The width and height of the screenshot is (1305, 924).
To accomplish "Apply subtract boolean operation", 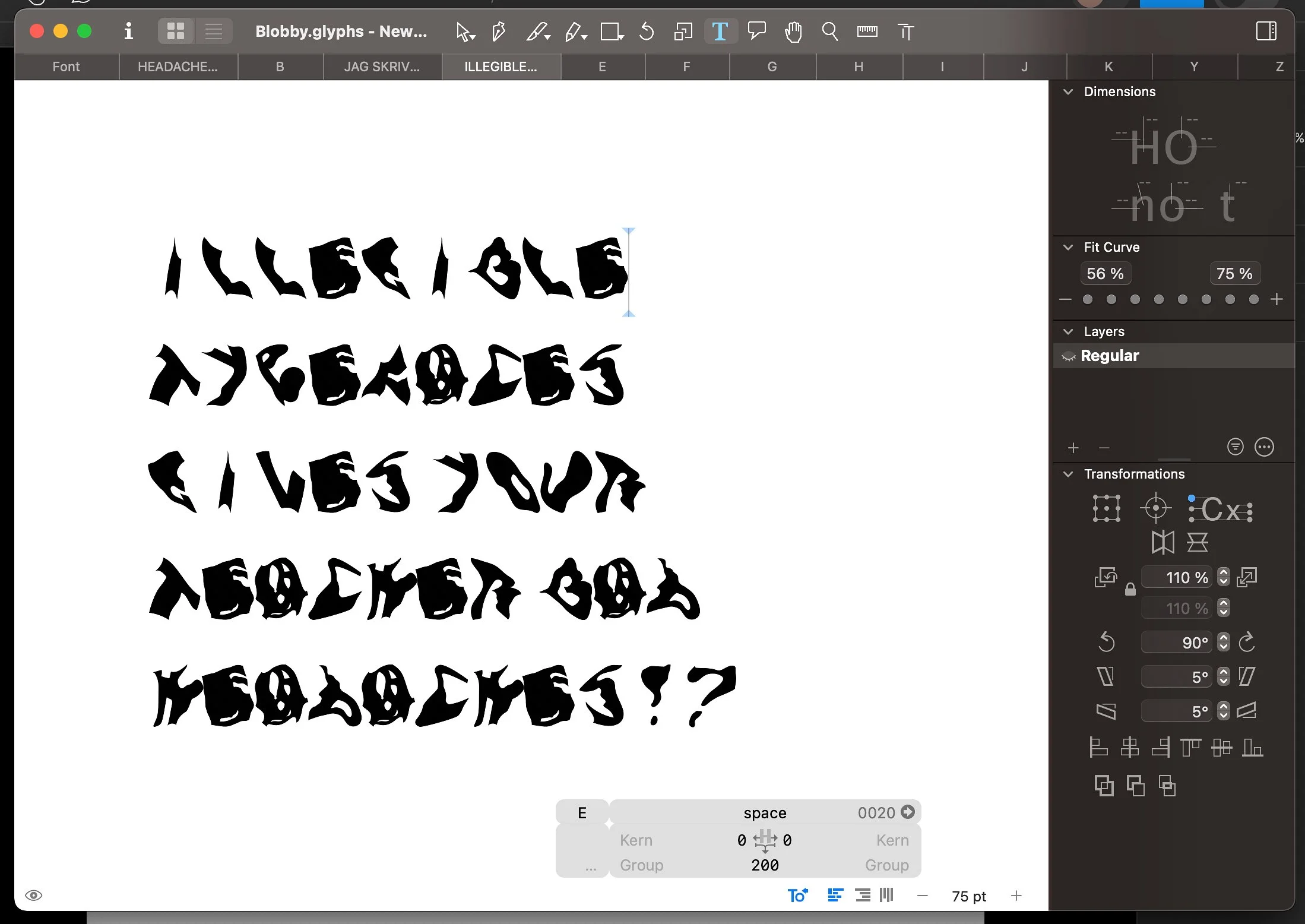I will 1135,786.
